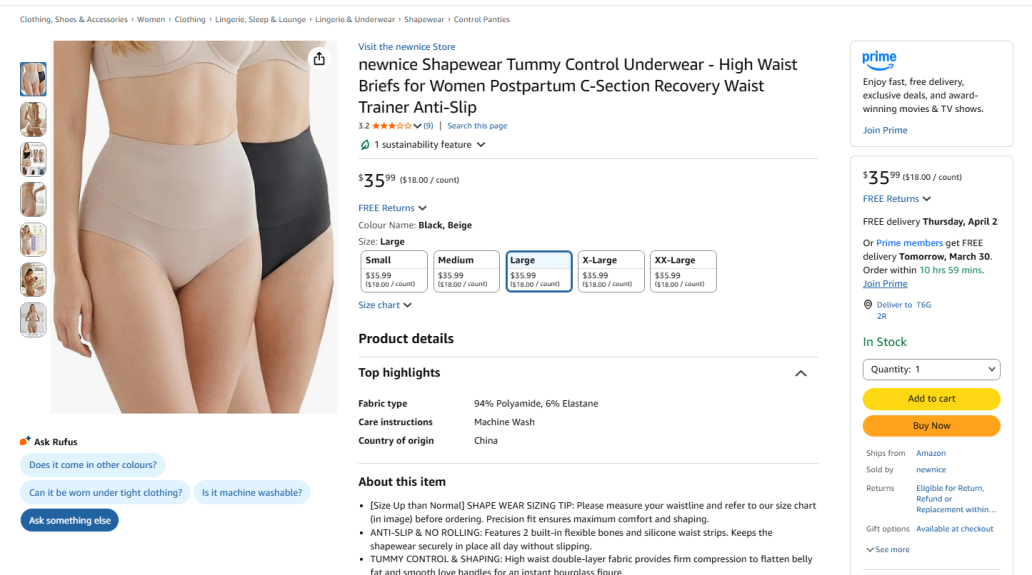Expand See more seller details
1032x575 pixels.
tap(888, 549)
